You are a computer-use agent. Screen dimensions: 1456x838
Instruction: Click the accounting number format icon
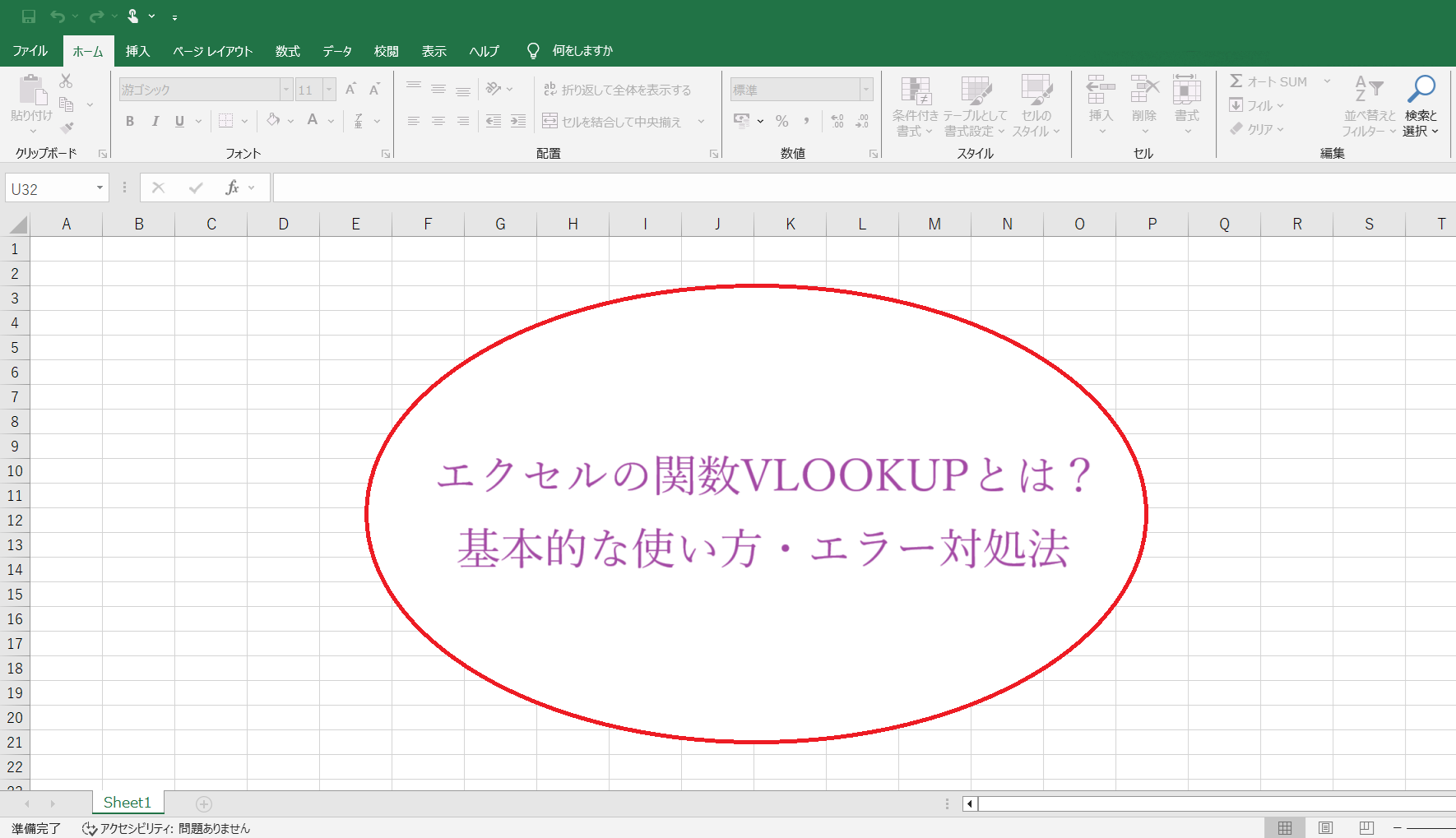(742, 121)
